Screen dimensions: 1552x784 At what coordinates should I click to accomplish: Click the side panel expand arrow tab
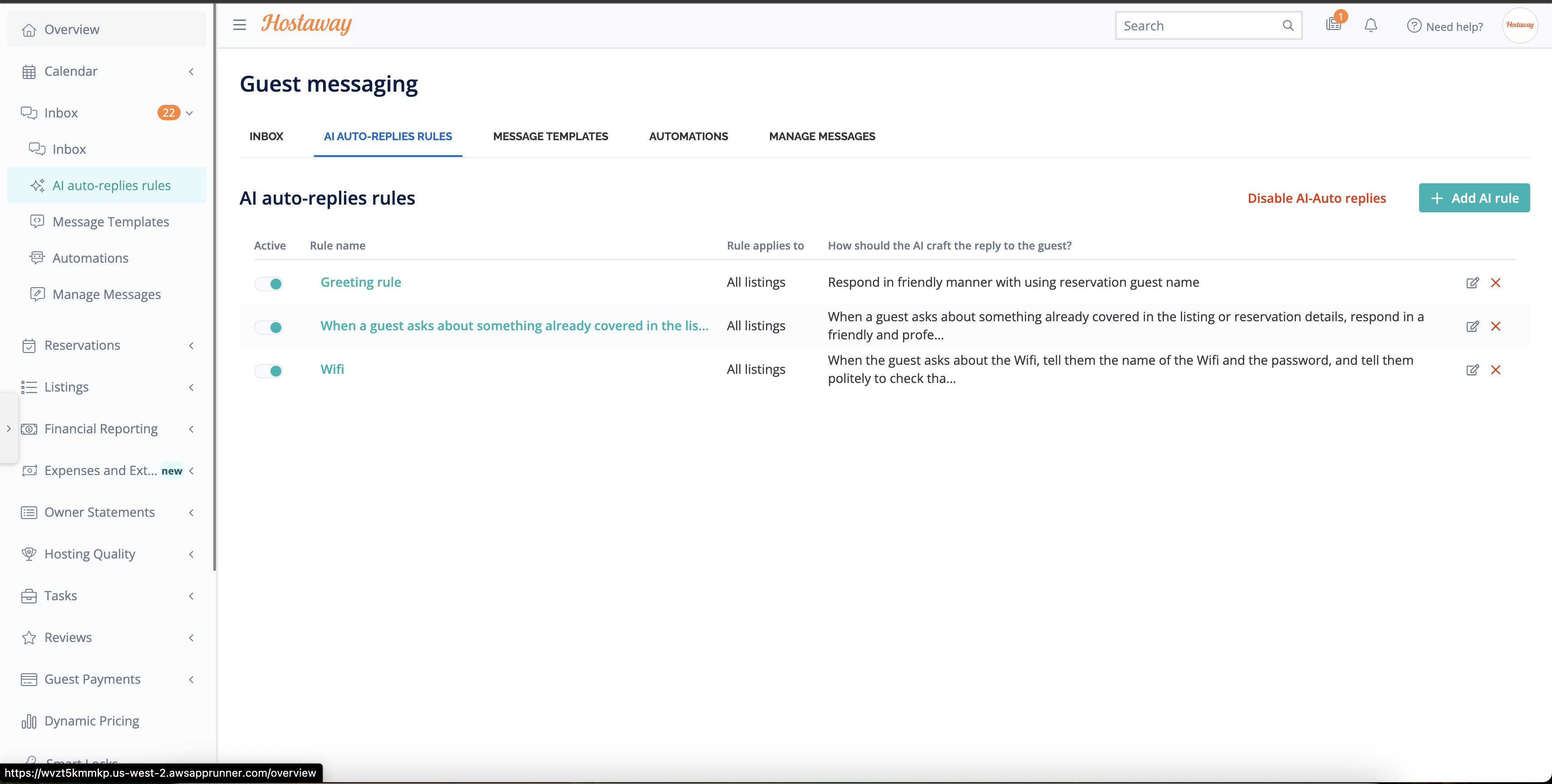click(9, 429)
